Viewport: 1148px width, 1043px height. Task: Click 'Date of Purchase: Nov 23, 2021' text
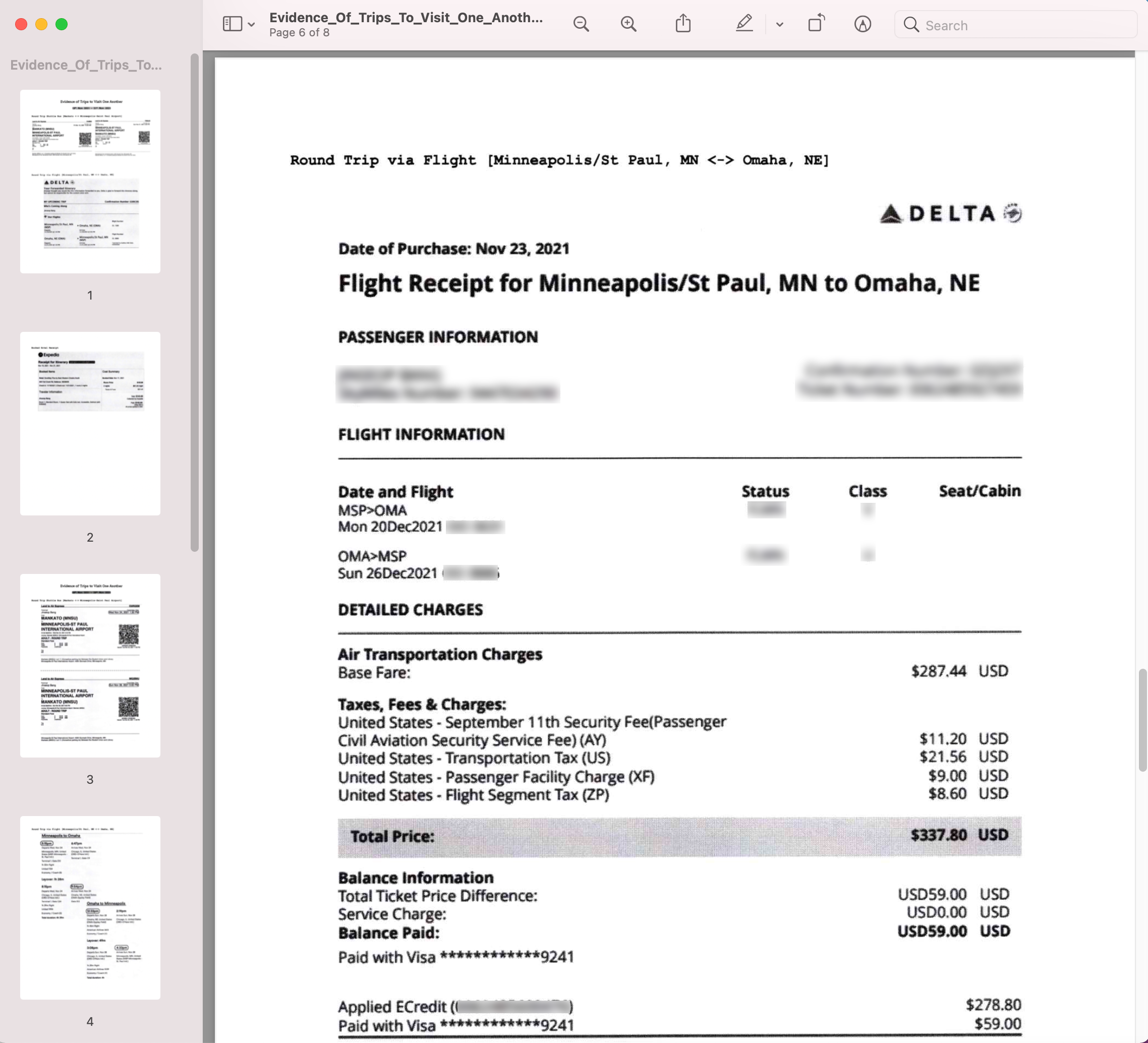pos(453,249)
